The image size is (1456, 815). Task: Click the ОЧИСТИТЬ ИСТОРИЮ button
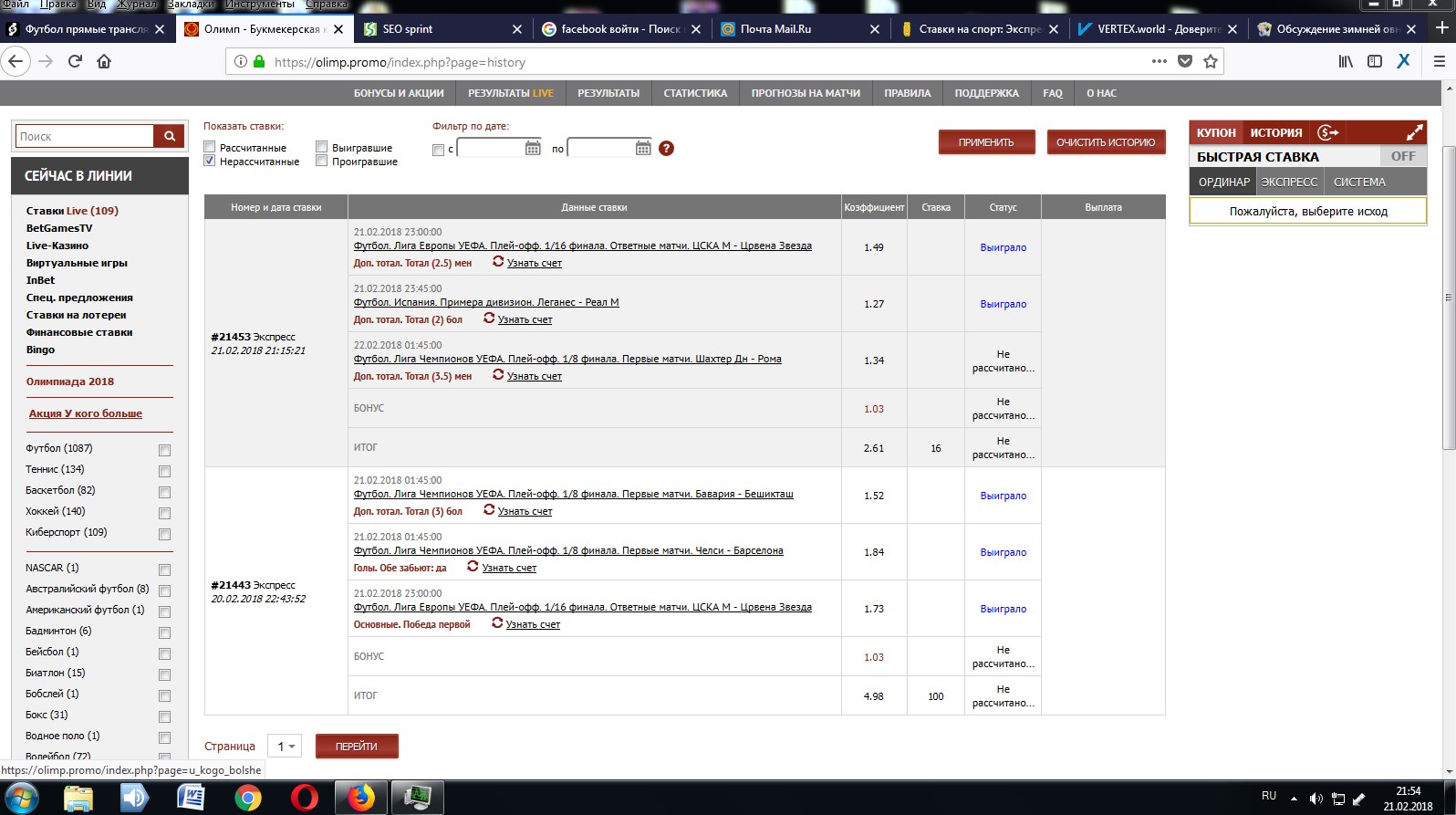point(1106,142)
